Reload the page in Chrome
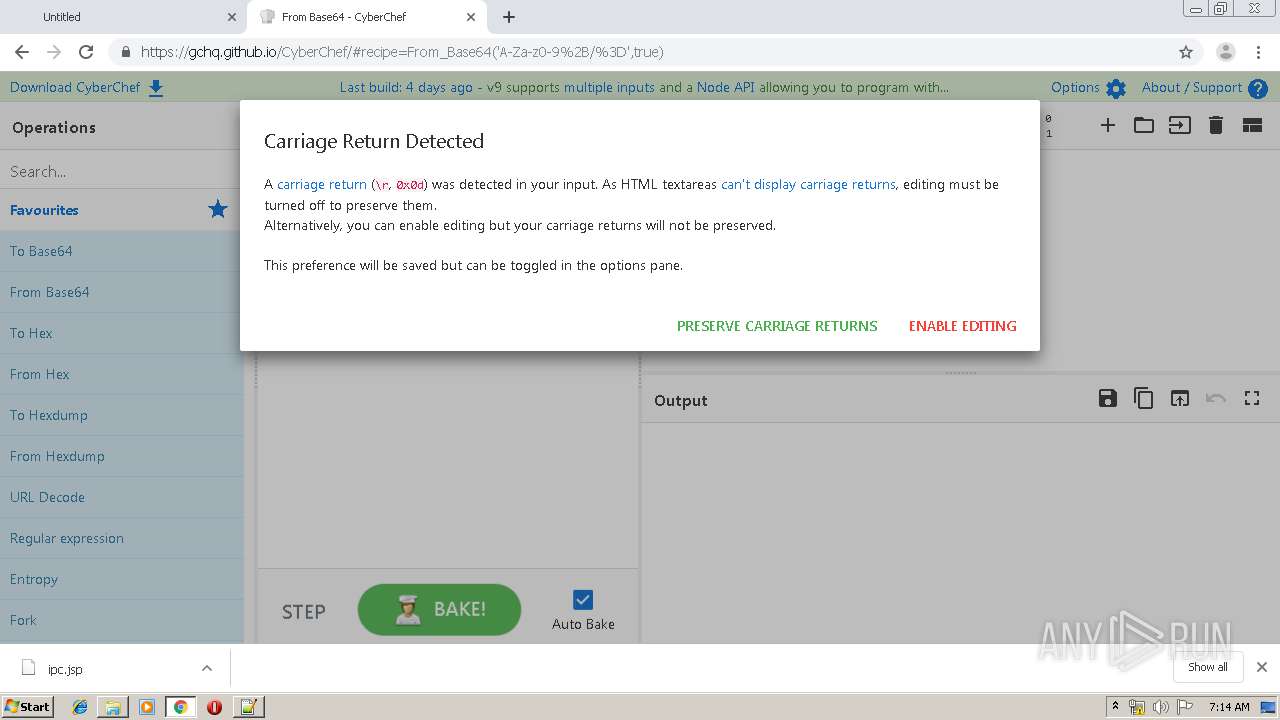This screenshot has width=1280, height=720. tap(86, 52)
